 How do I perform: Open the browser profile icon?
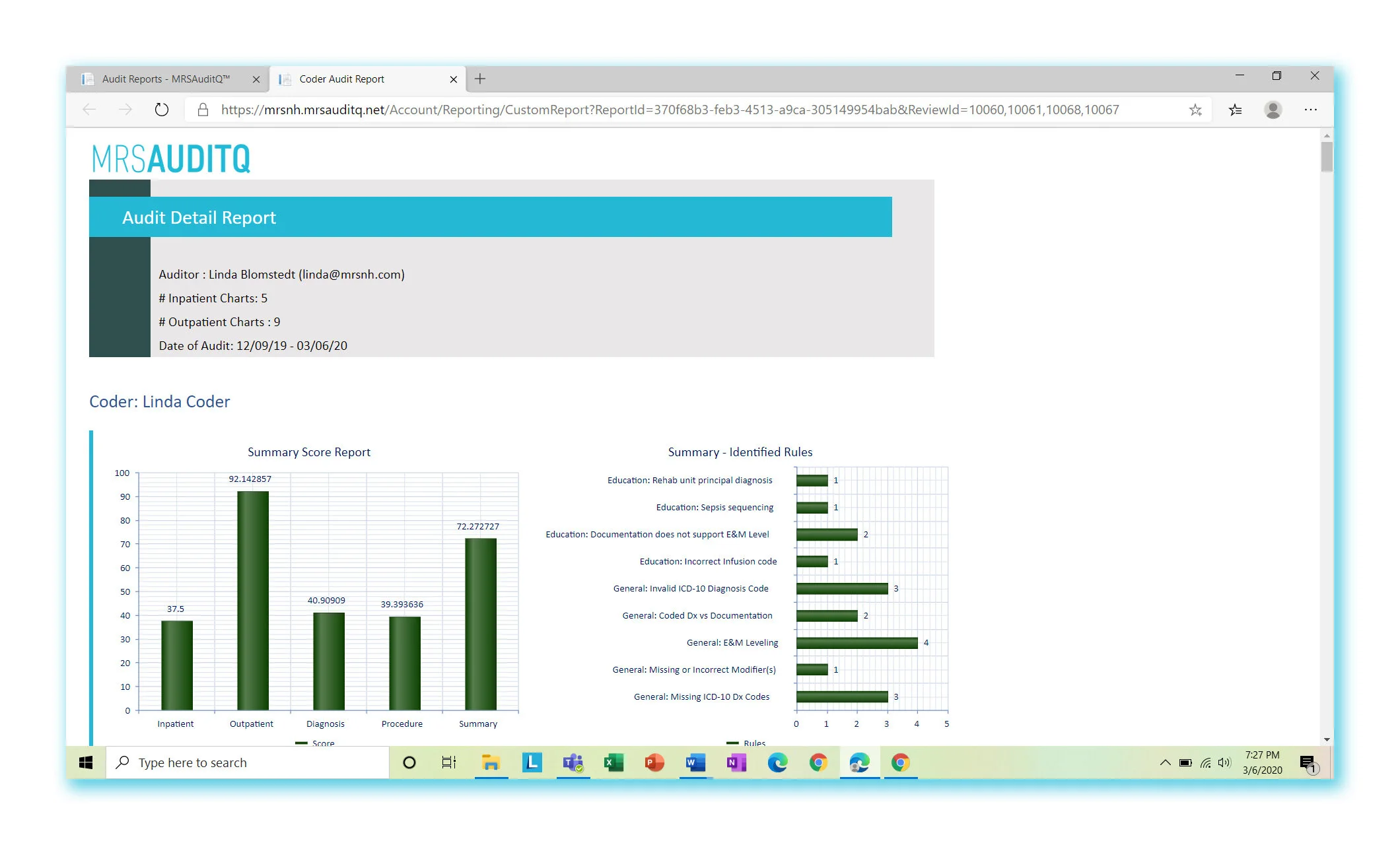coord(1273,110)
